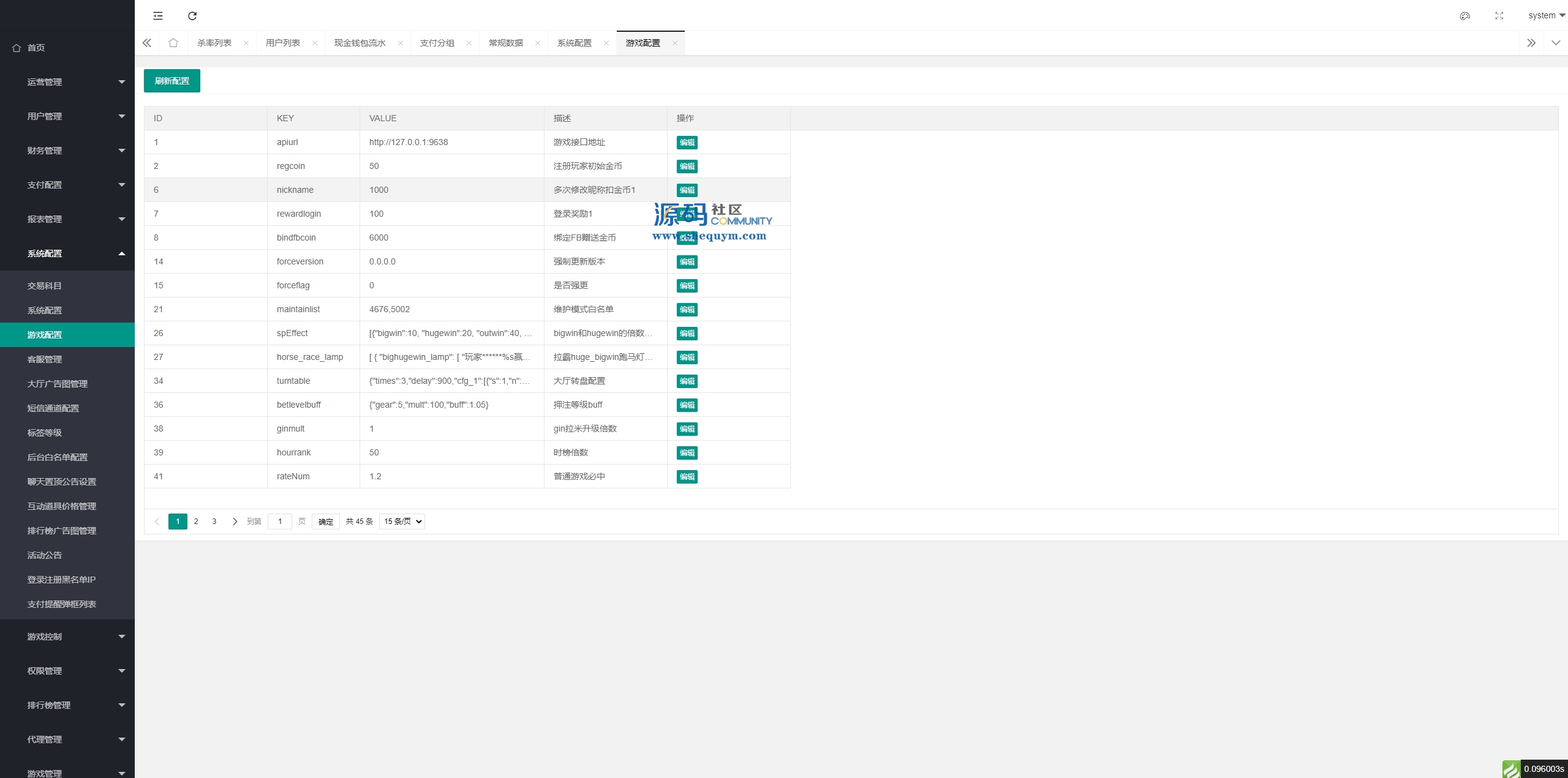Click the 刷新配置 button
The image size is (1568, 778).
pyautogui.click(x=172, y=81)
